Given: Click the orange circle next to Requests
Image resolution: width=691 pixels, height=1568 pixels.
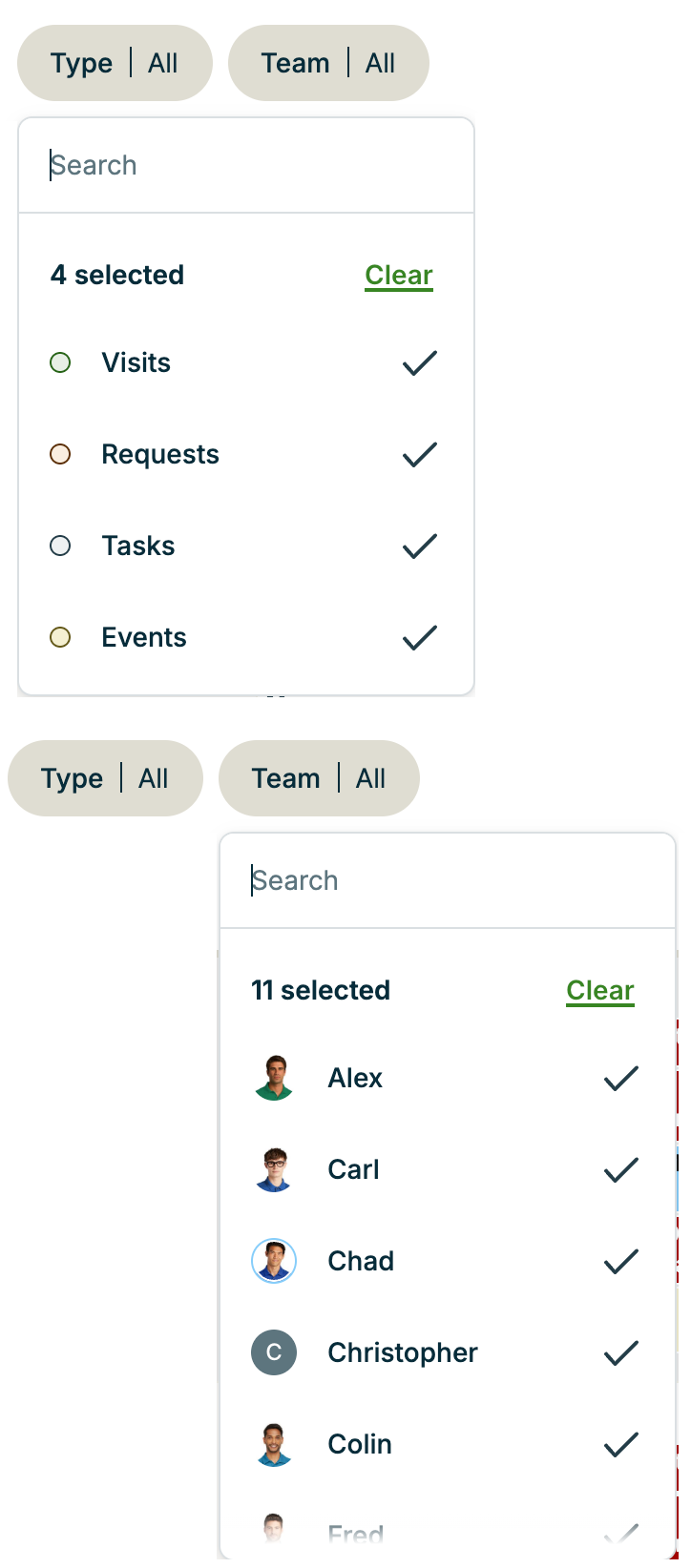Looking at the screenshot, I should pos(60,455).
